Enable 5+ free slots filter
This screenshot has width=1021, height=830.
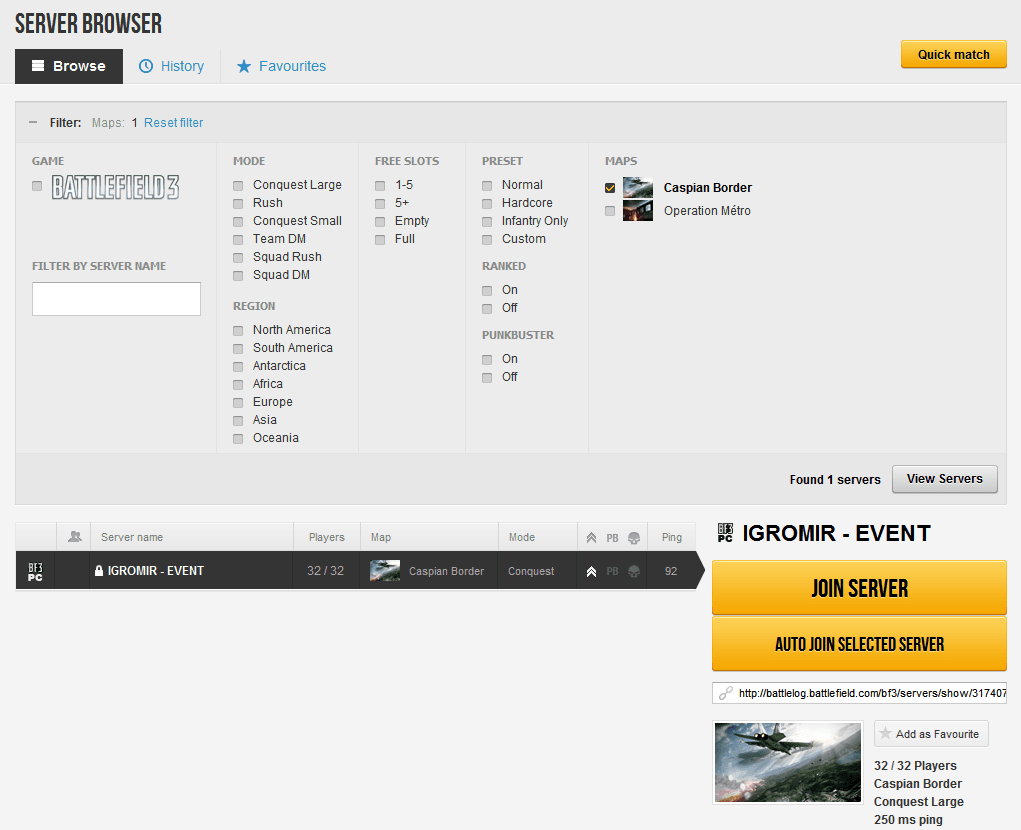point(380,204)
